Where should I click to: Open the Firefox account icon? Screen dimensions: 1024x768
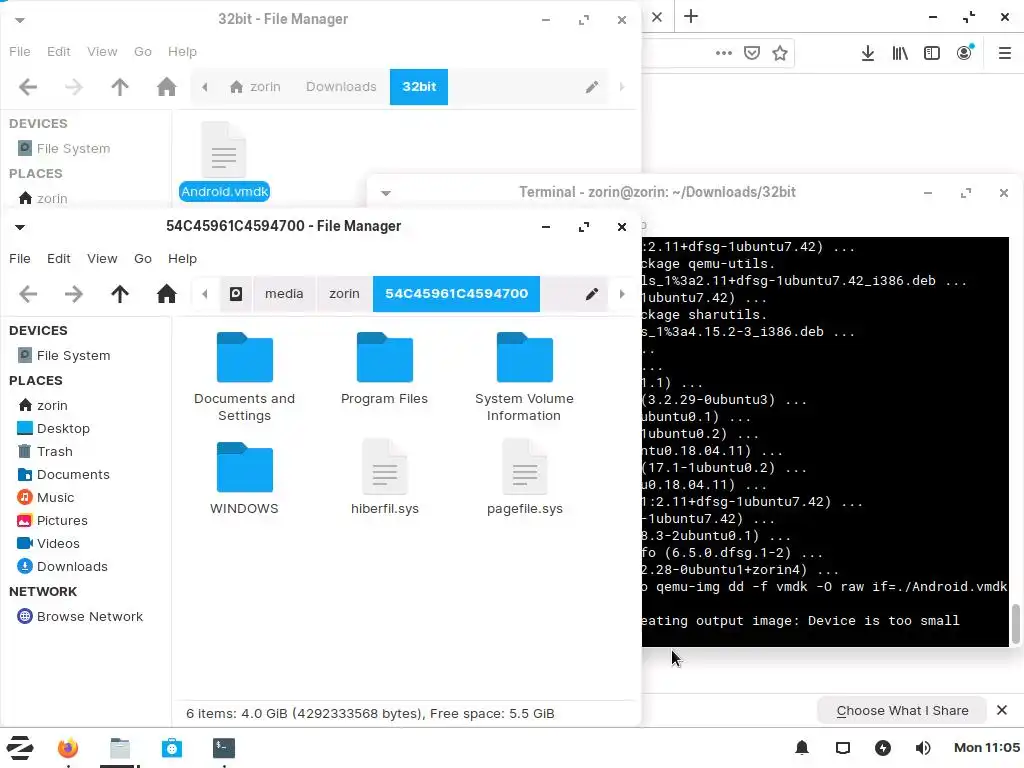965,53
